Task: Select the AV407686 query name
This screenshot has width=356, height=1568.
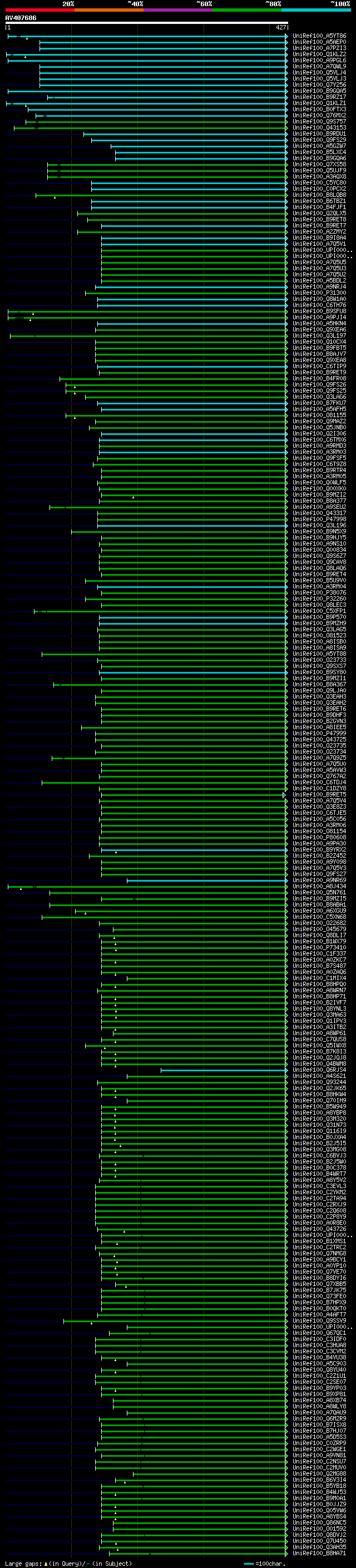Action: click(21, 18)
